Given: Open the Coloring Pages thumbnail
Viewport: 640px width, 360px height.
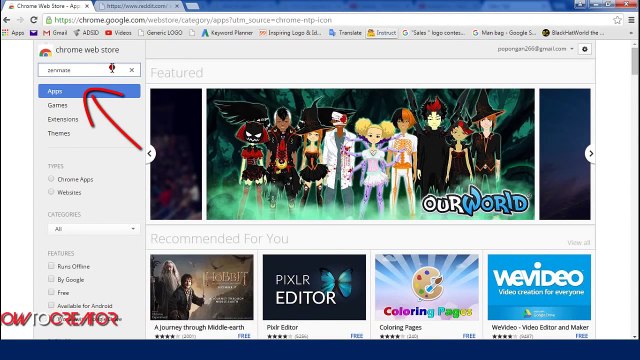Looking at the screenshot, I should (x=427, y=287).
